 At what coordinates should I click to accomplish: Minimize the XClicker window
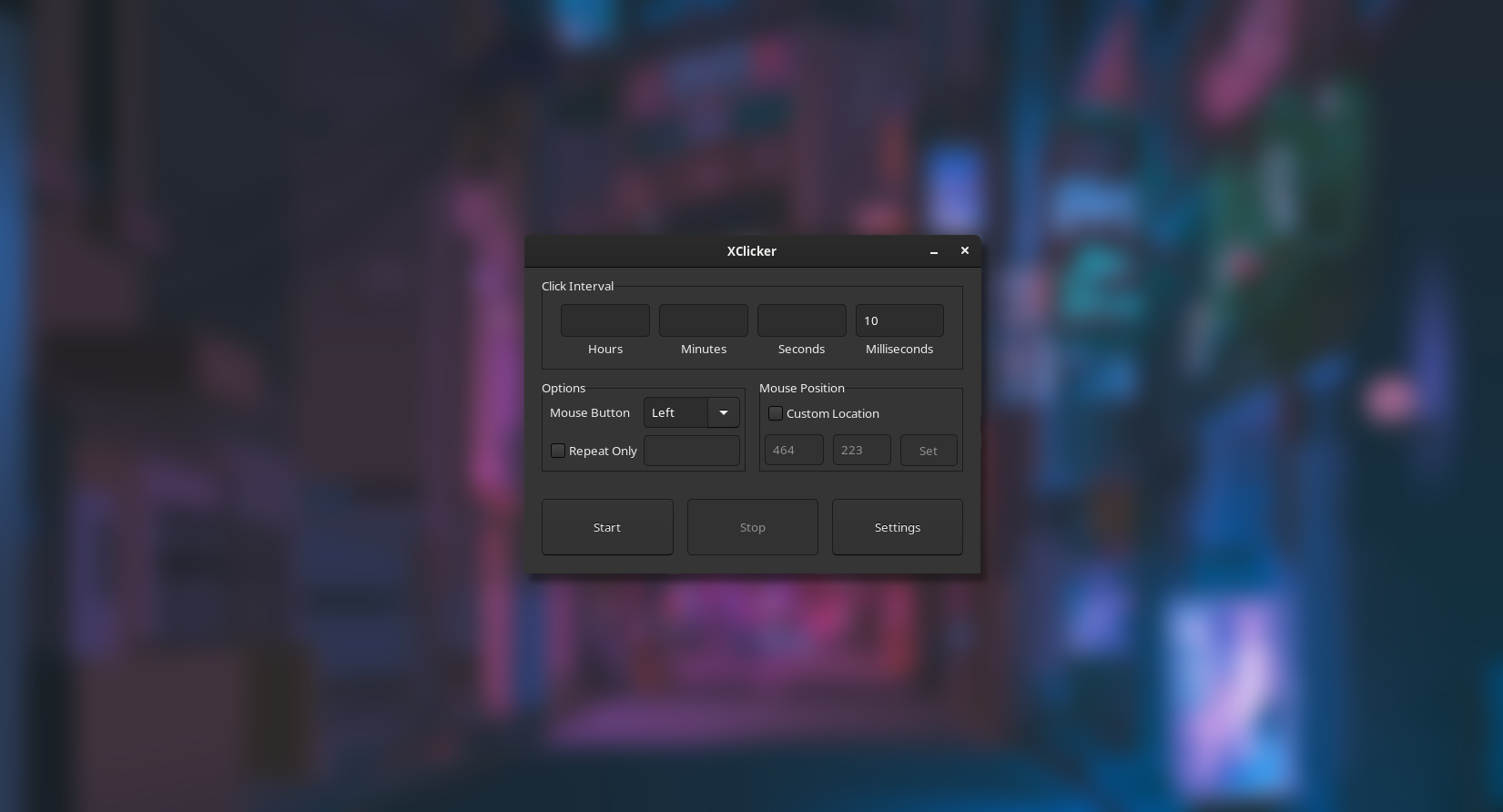[x=934, y=251]
